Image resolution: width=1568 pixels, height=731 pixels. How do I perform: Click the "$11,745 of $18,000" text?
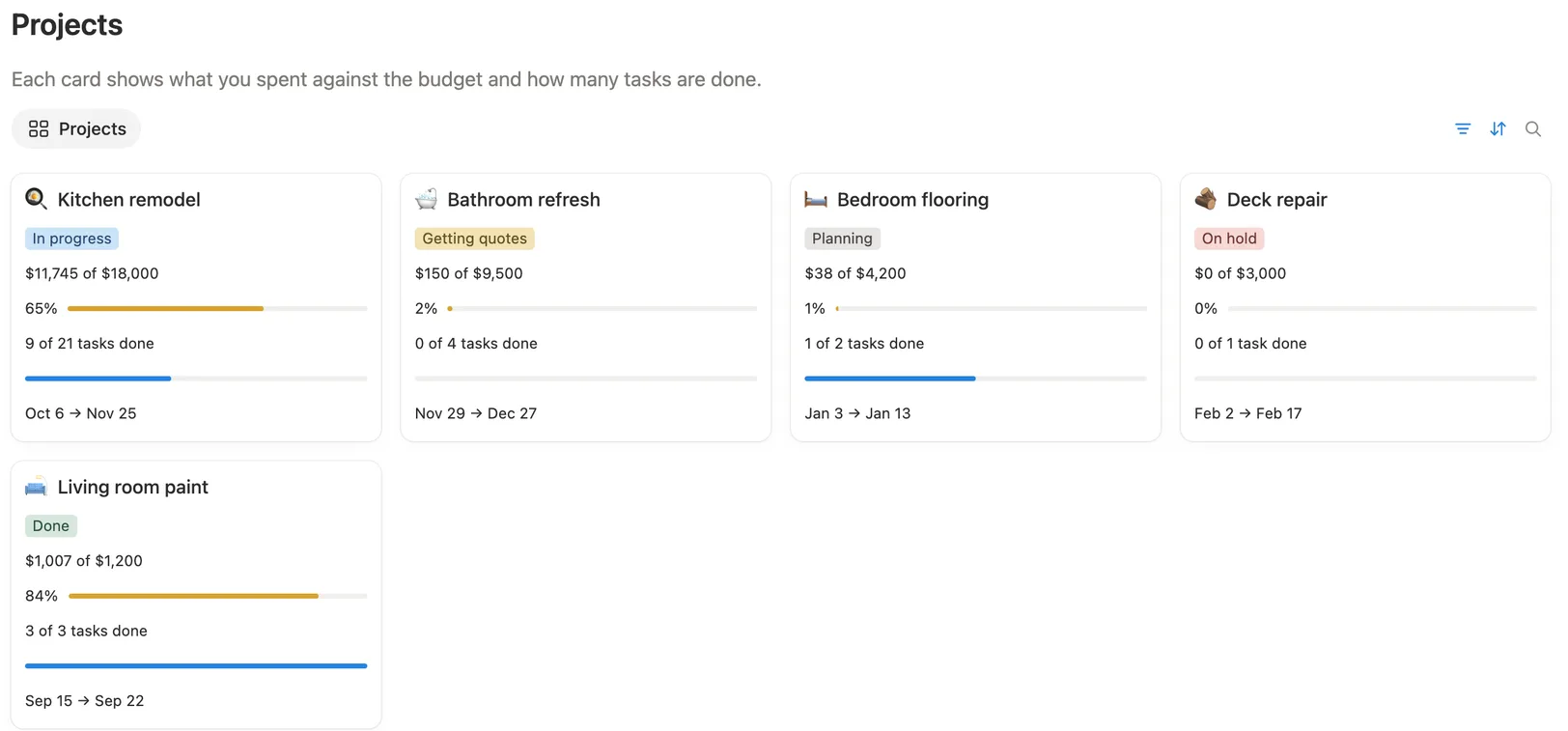click(92, 273)
